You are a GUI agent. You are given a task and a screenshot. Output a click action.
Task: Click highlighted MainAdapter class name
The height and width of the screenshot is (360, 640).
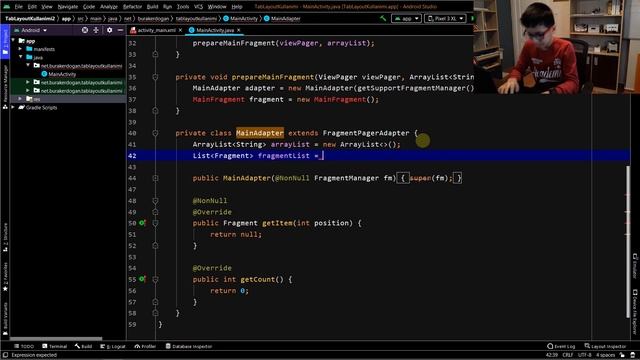tap(260, 133)
